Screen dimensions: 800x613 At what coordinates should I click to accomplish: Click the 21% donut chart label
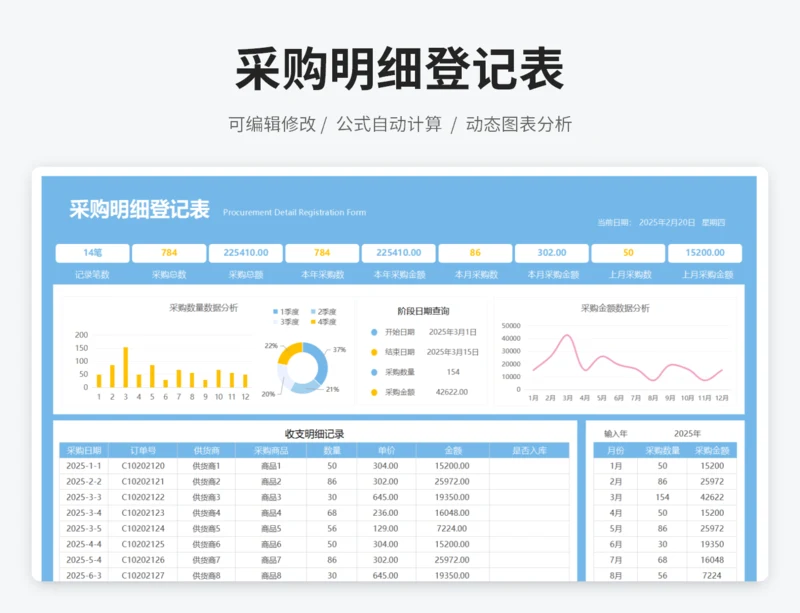click(332, 389)
